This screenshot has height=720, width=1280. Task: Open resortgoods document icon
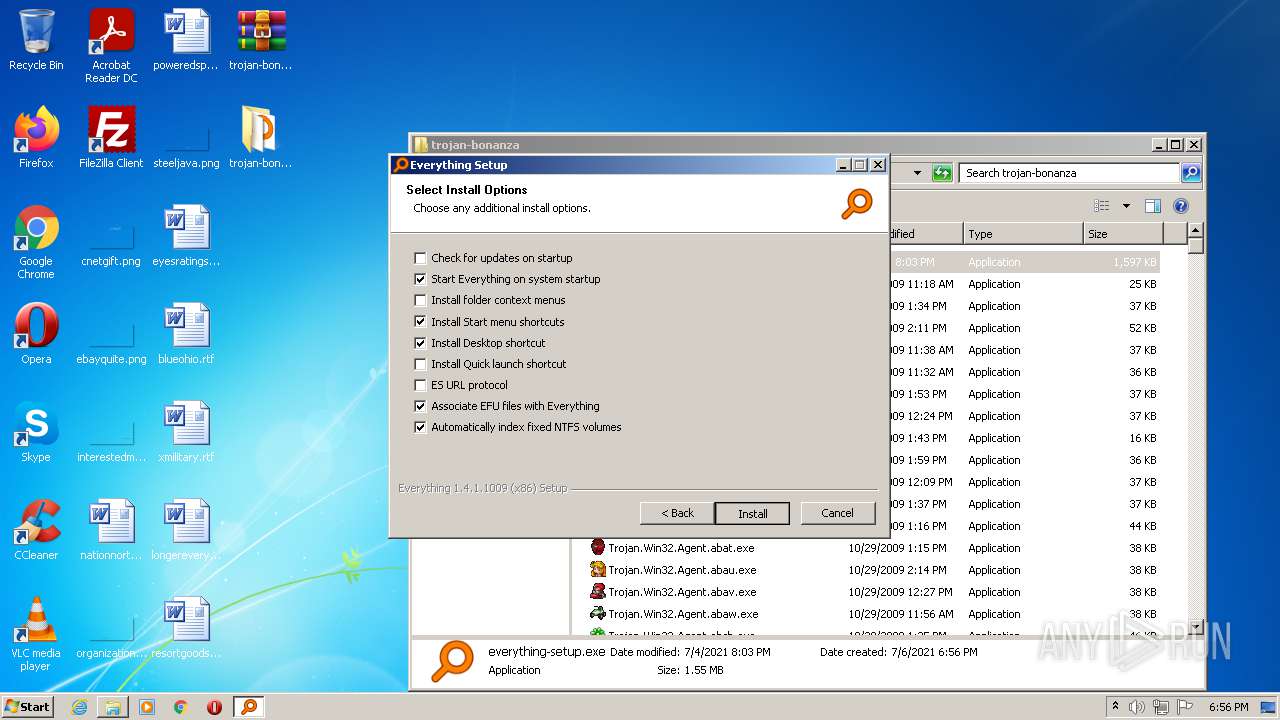pyautogui.click(x=186, y=628)
